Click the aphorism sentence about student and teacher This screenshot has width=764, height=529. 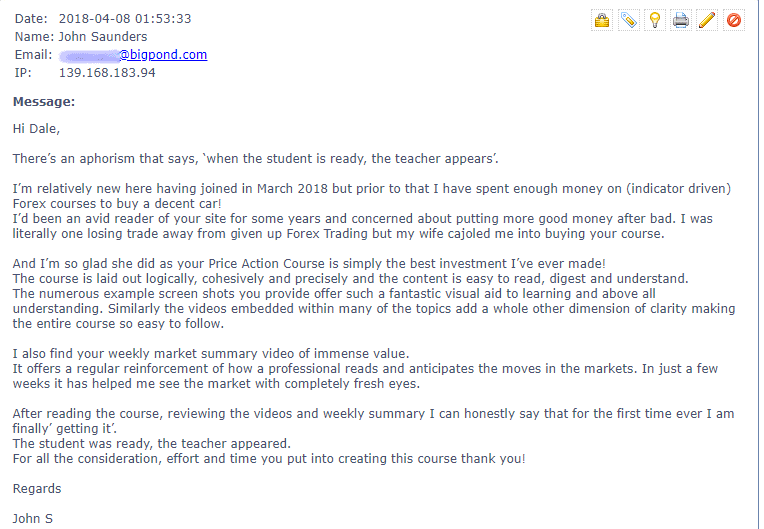click(256, 159)
